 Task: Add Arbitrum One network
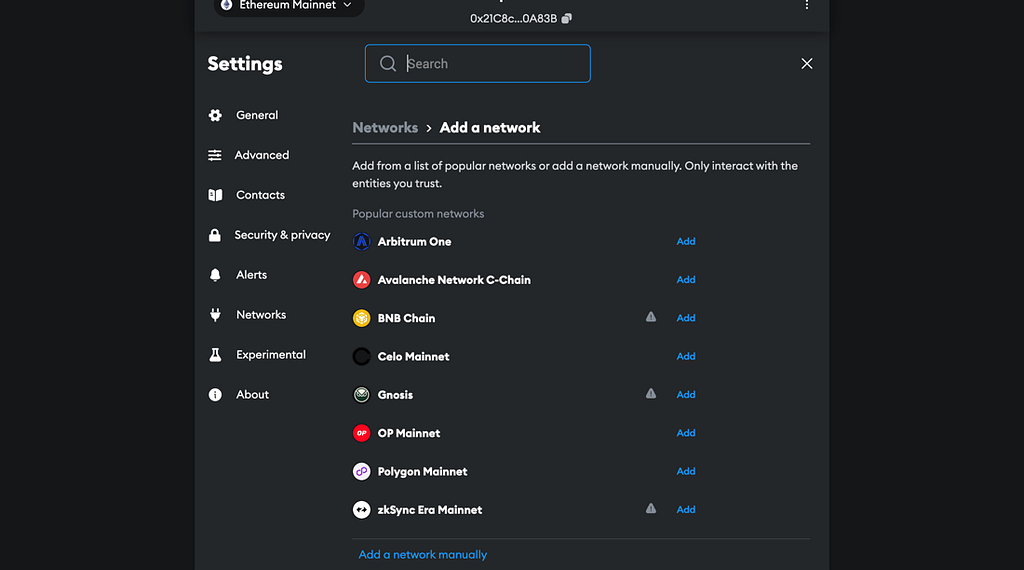pyautogui.click(x=686, y=241)
